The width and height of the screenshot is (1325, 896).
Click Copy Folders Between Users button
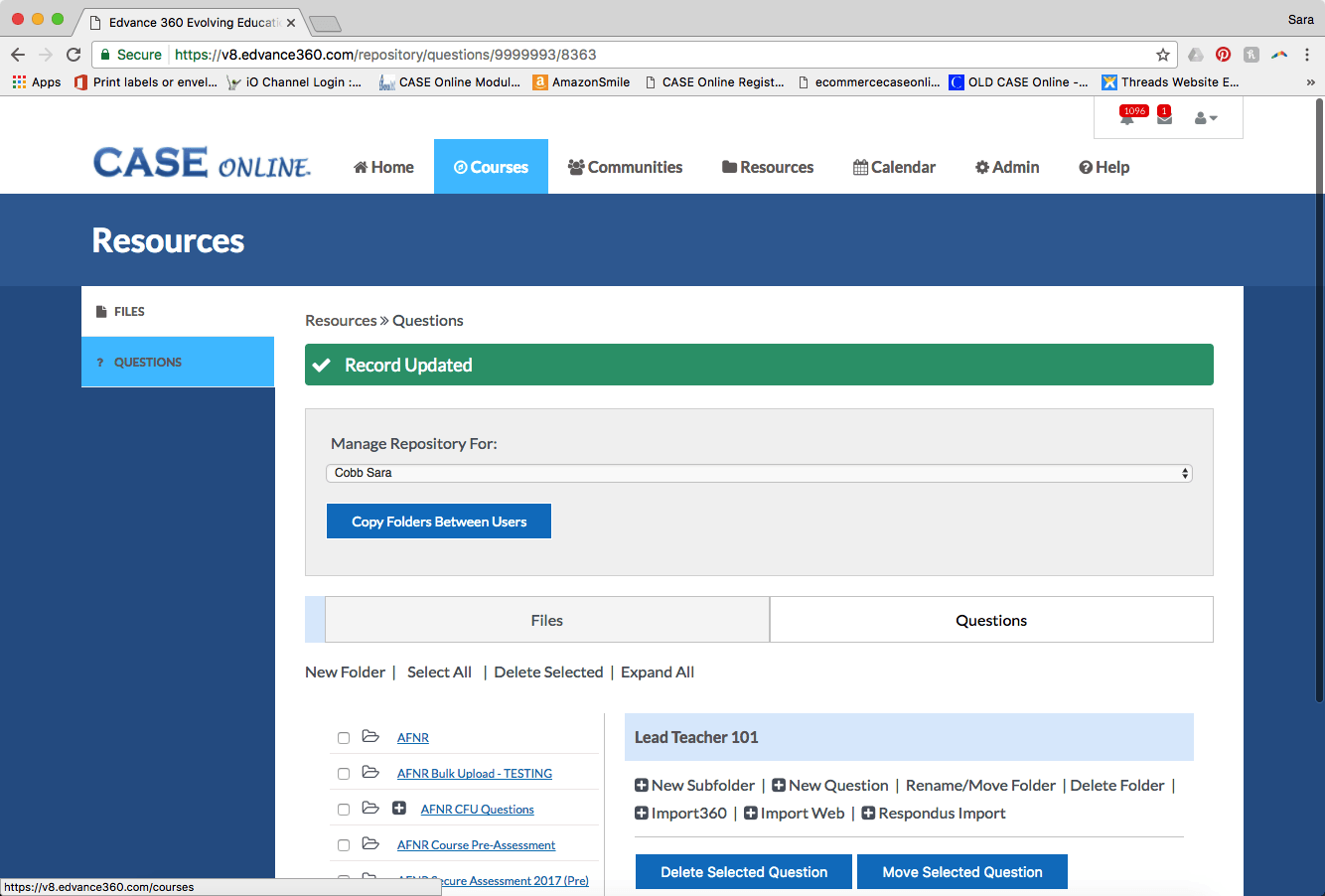click(439, 522)
